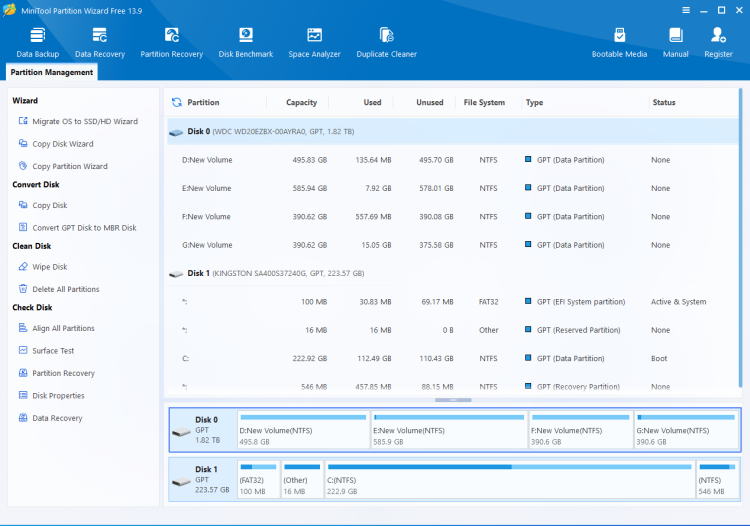This screenshot has height=526, width=750.
Task: Start the Disk Benchmark tool
Action: [246, 43]
